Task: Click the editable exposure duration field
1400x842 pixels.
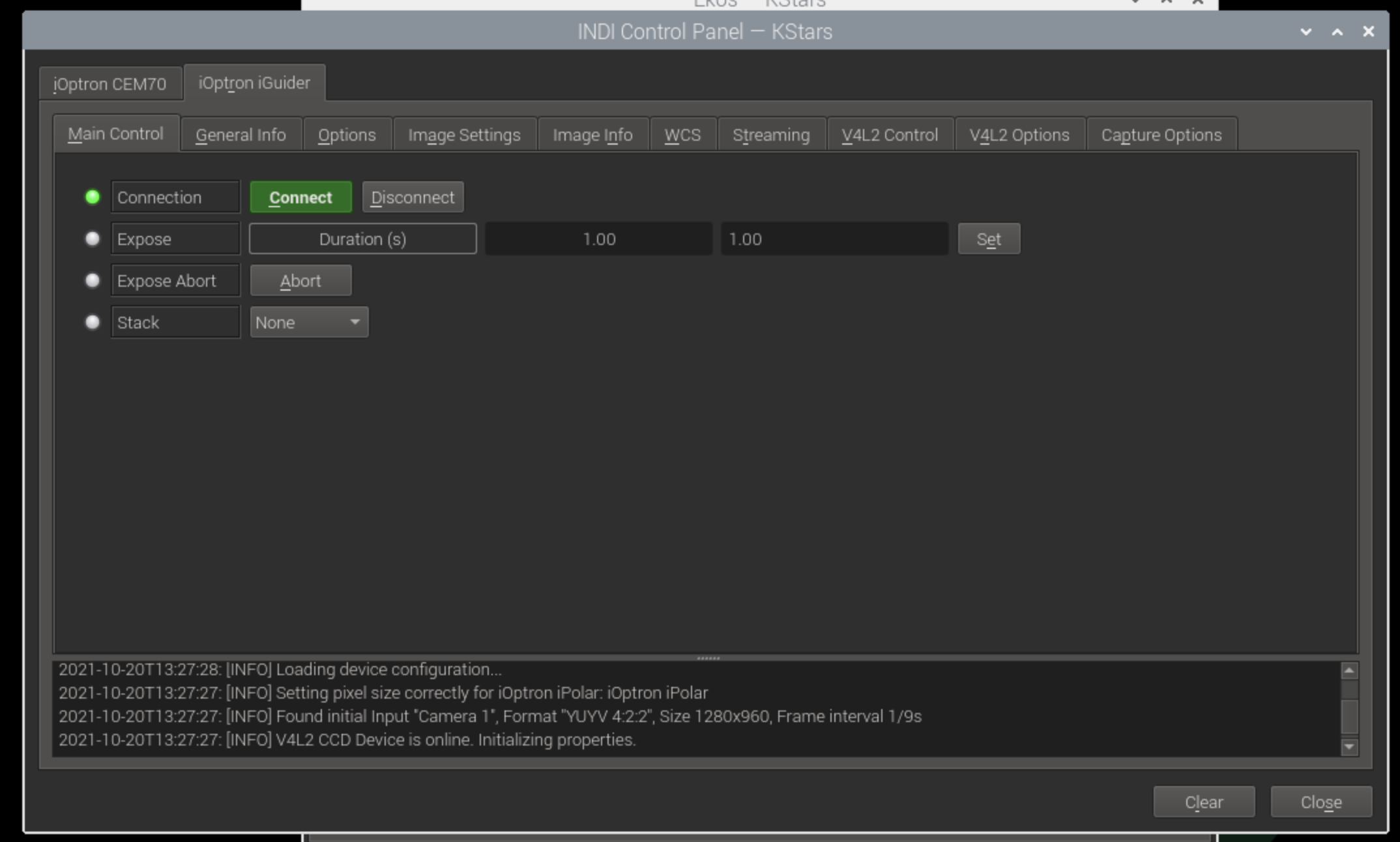Action: click(834, 239)
